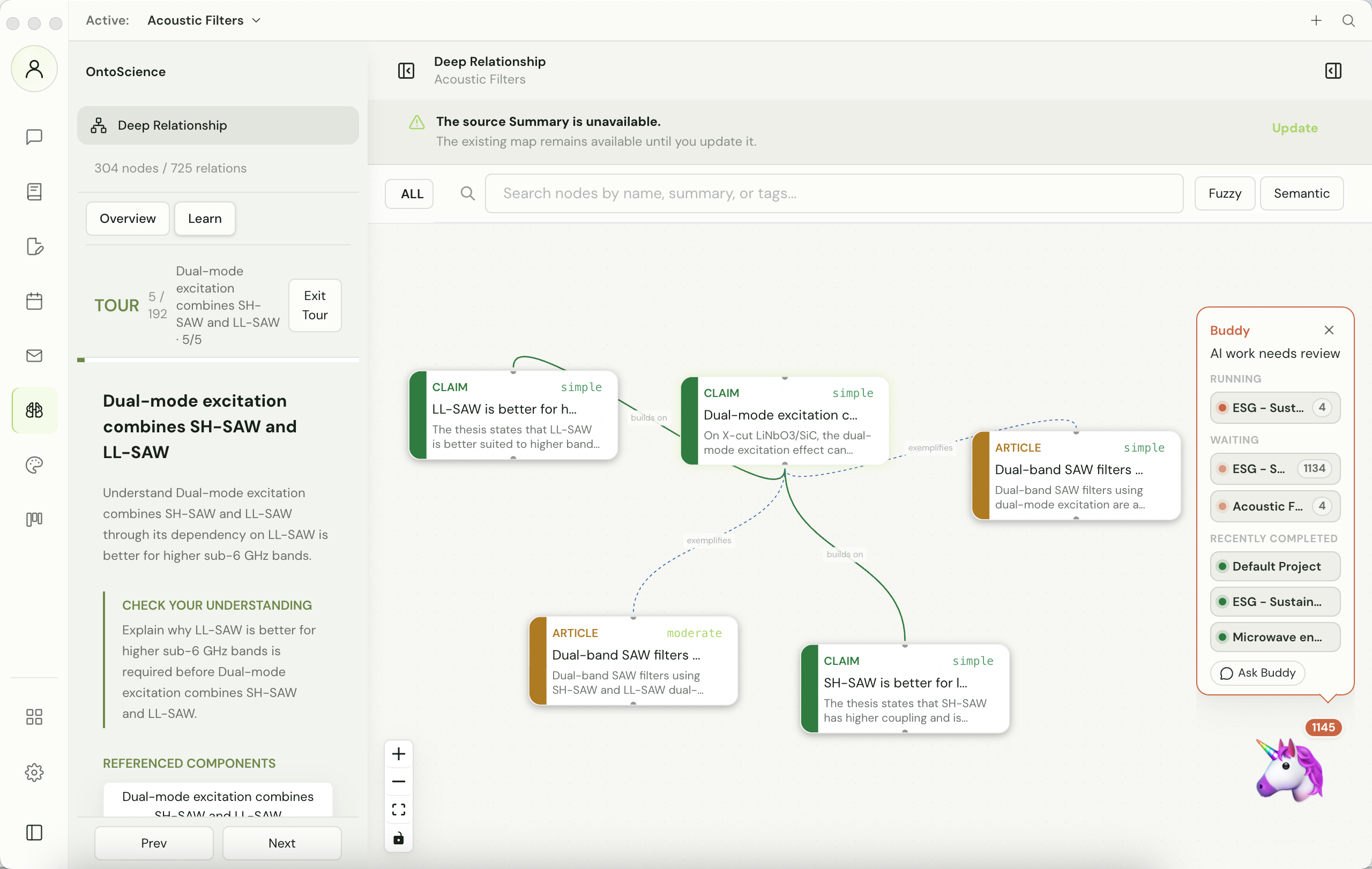The height and width of the screenshot is (869, 1372).
Task: Select the brain knowledge-map sidebar icon
Action: pyautogui.click(x=34, y=410)
